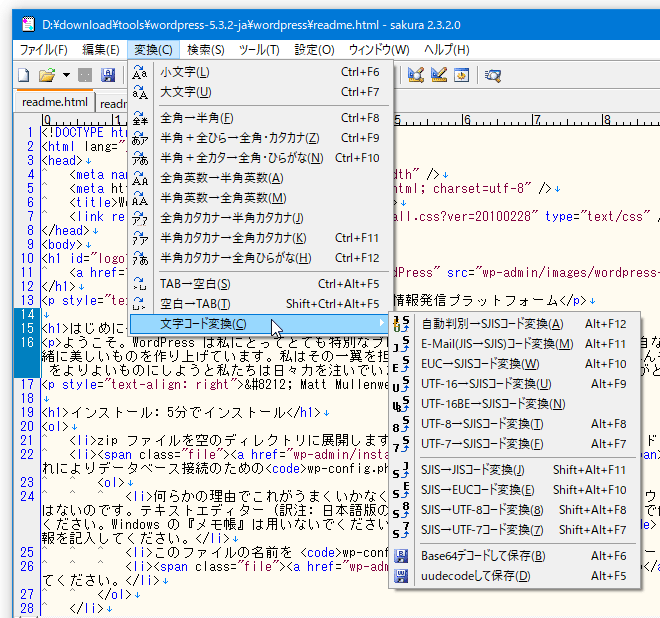Click the Save floppy disk toolbar icon

(108, 75)
